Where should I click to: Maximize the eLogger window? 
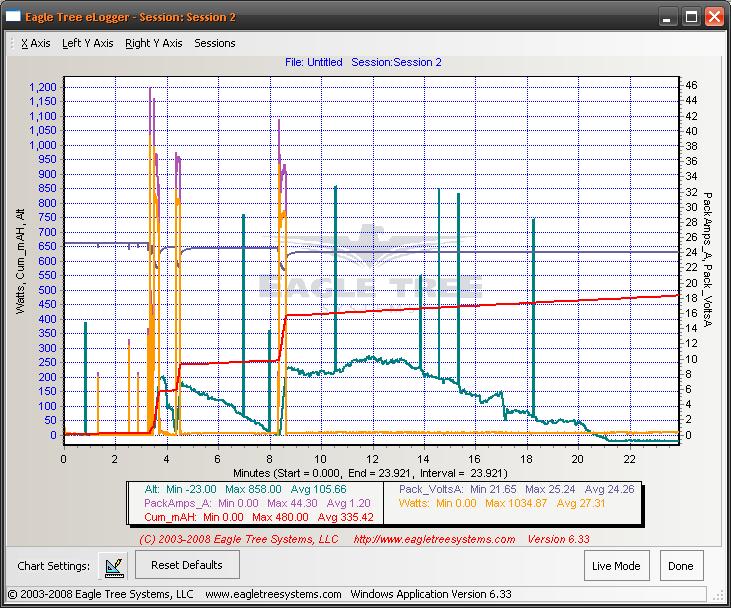(691, 17)
